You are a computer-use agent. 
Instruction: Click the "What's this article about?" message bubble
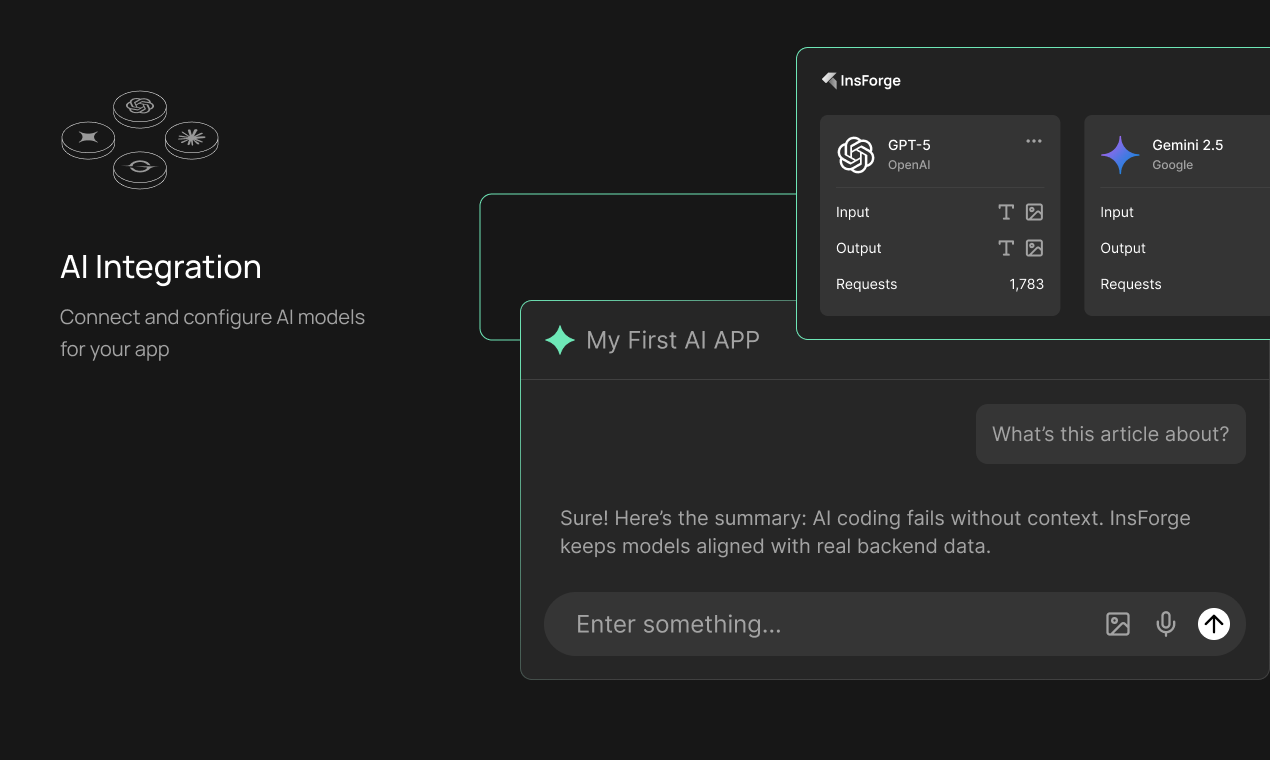coord(1111,434)
